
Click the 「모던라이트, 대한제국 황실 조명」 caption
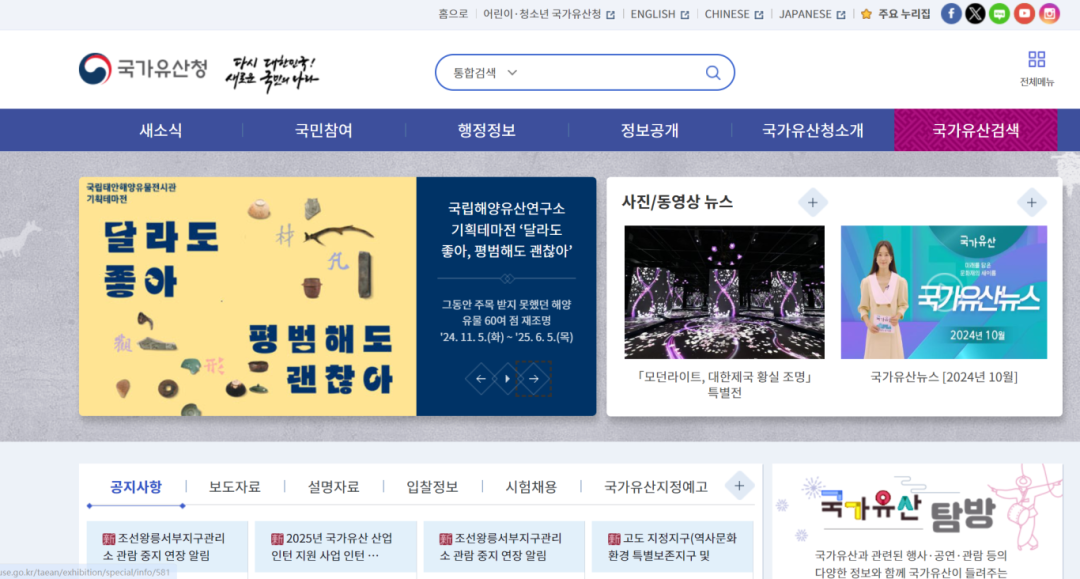[724, 384]
